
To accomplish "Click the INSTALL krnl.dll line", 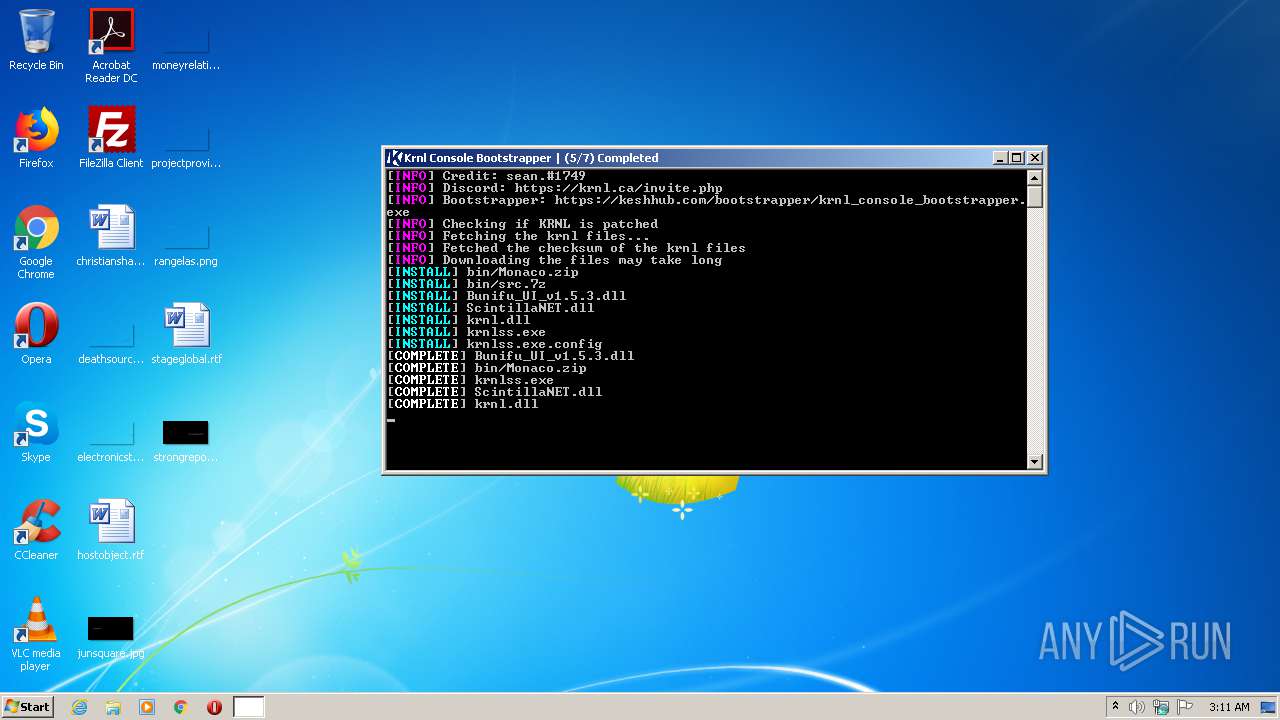I will [459, 320].
